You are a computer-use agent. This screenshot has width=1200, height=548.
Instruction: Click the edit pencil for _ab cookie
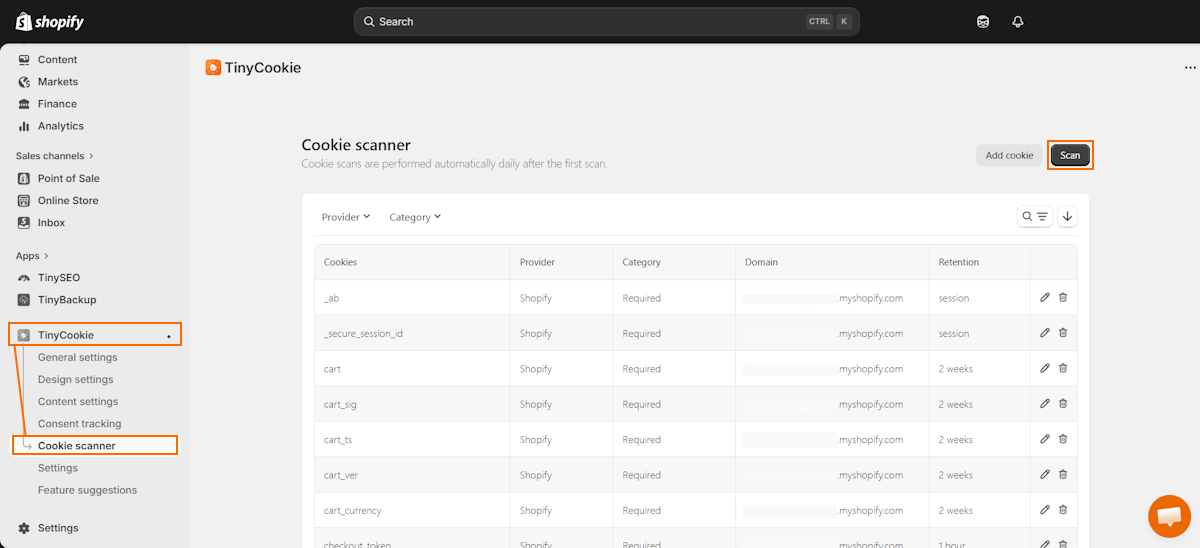tap(1045, 298)
